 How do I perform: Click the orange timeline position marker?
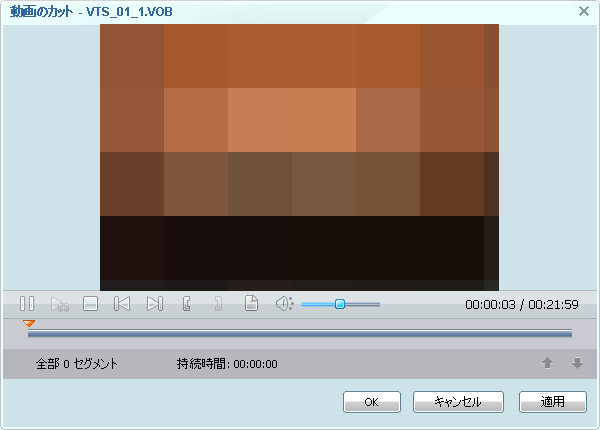tap(29, 324)
